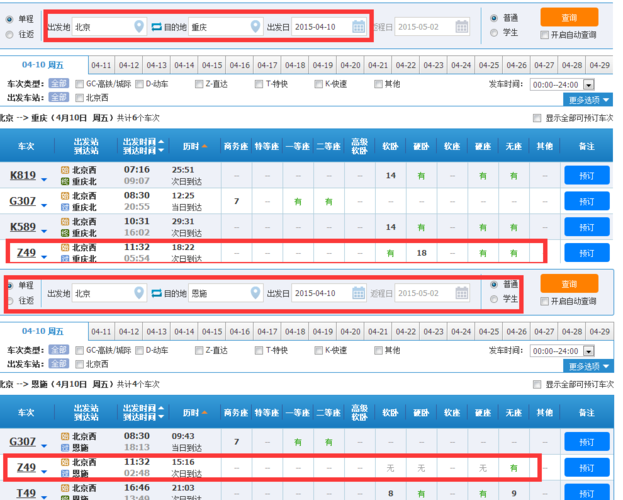Click 商务座 count 7 in G307 恩施 row
623x500 pixels.
click(236, 442)
